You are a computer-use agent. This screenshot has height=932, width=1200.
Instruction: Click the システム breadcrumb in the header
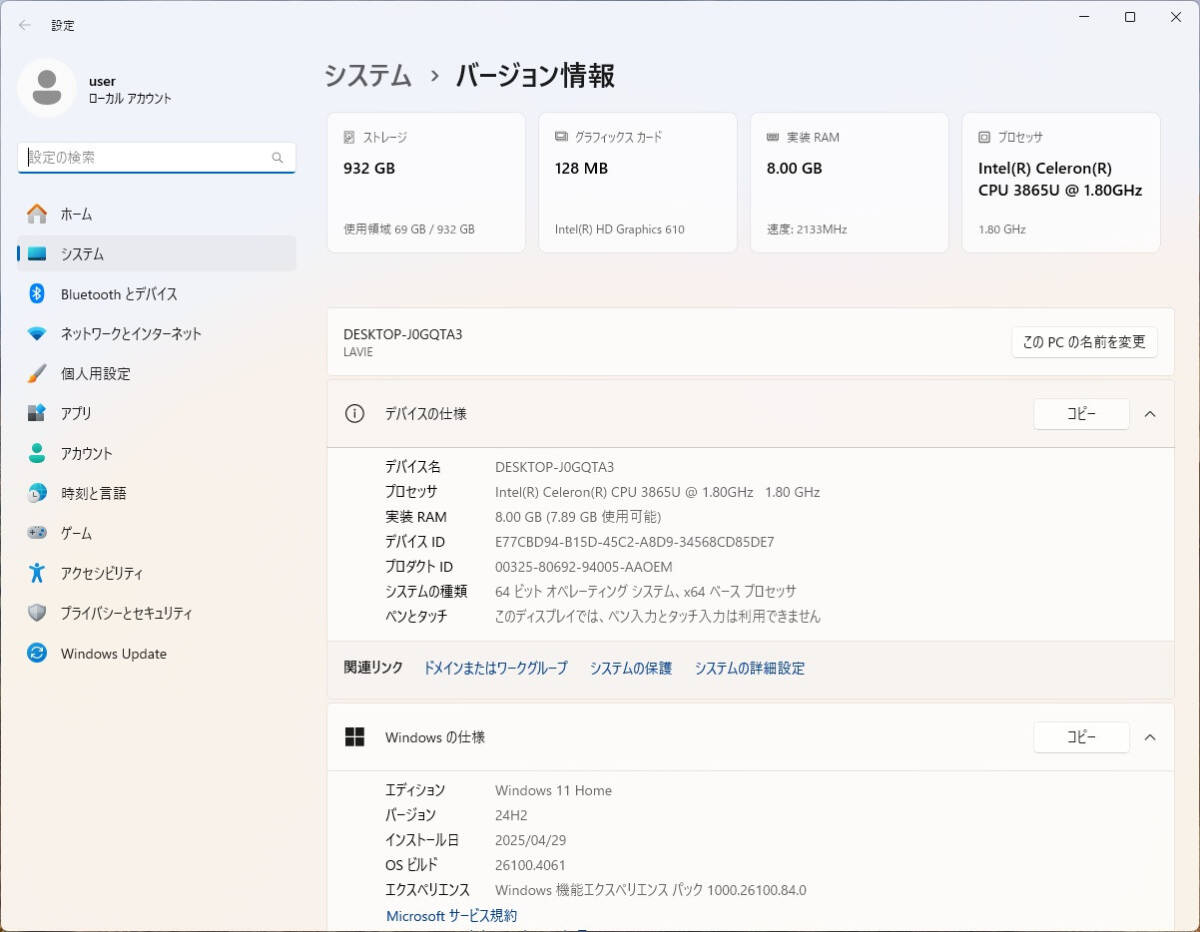tap(368, 76)
